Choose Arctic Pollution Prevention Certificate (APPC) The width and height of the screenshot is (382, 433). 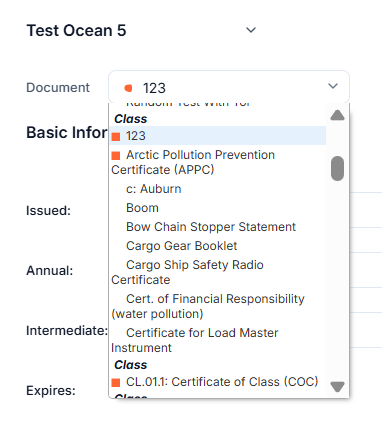click(x=218, y=162)
